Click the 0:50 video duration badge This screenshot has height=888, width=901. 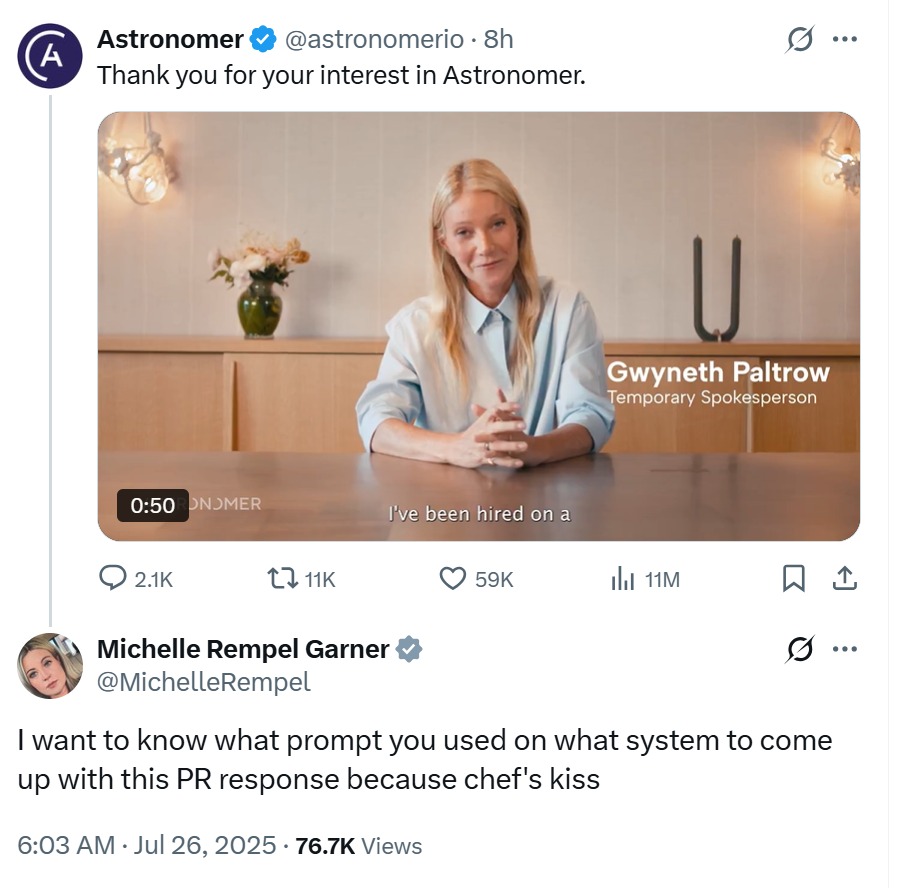[152, 506]
